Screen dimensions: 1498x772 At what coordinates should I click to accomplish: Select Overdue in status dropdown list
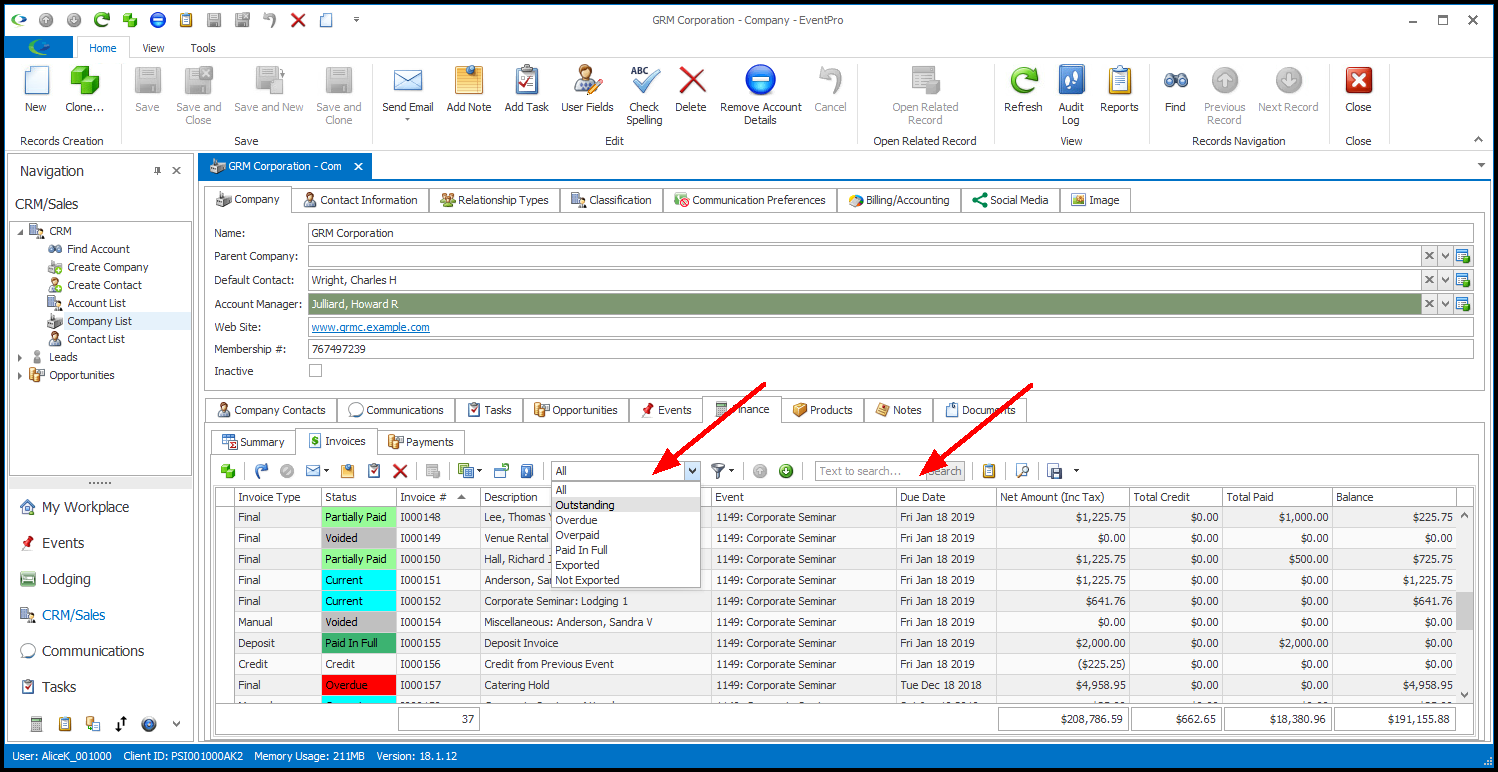[626, 520]
